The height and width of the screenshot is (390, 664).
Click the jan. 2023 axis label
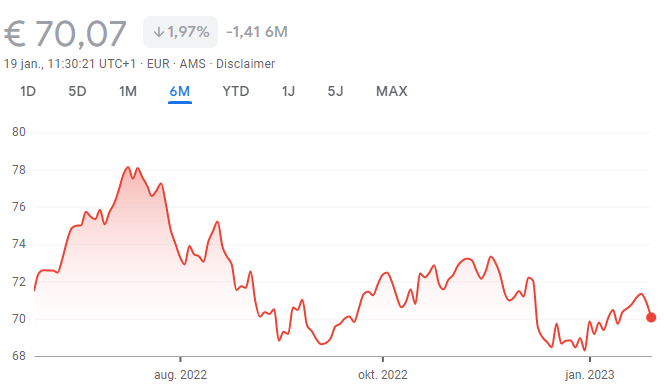pos(589,375)
